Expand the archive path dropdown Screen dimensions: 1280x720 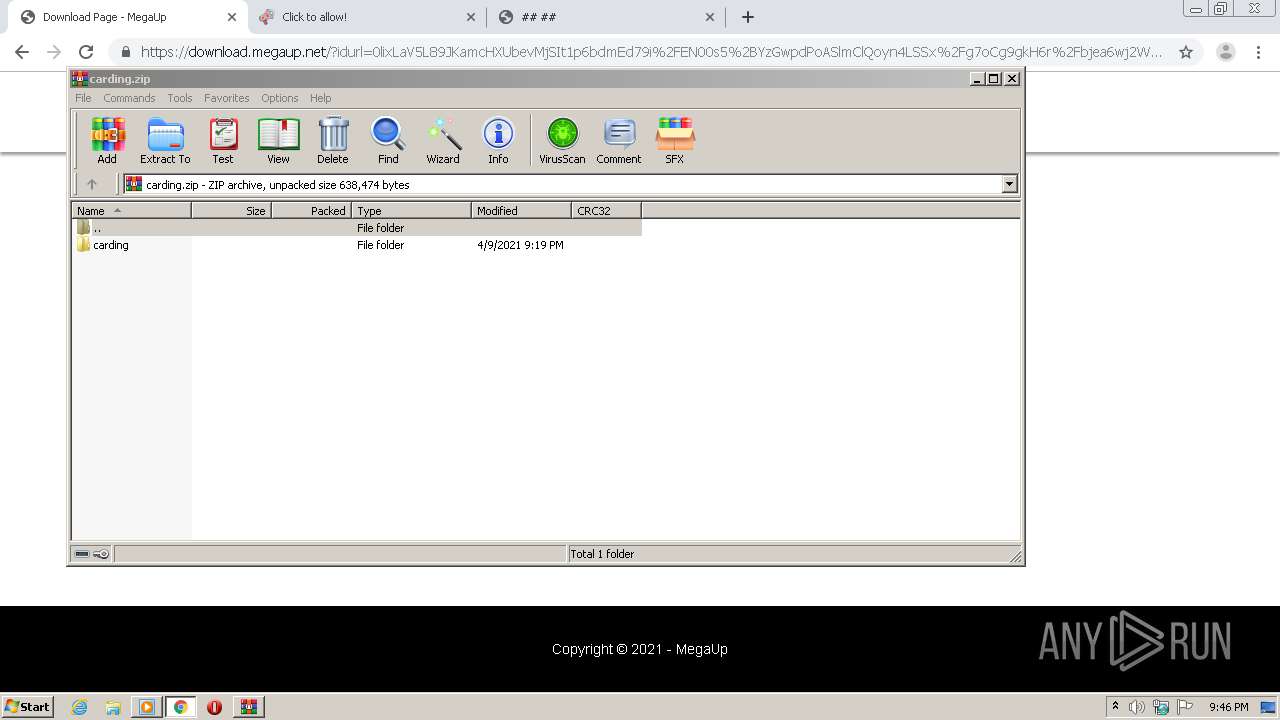click(x=1009, y=184)
